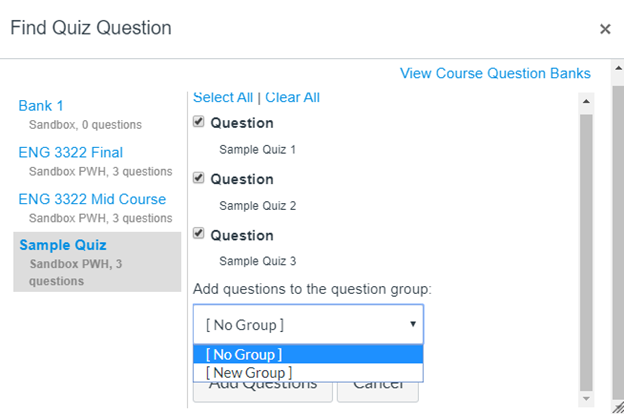Toggle the checkbox for Sample Quiz 1
This screenshot has height=414, width=624.
point(199,123)
